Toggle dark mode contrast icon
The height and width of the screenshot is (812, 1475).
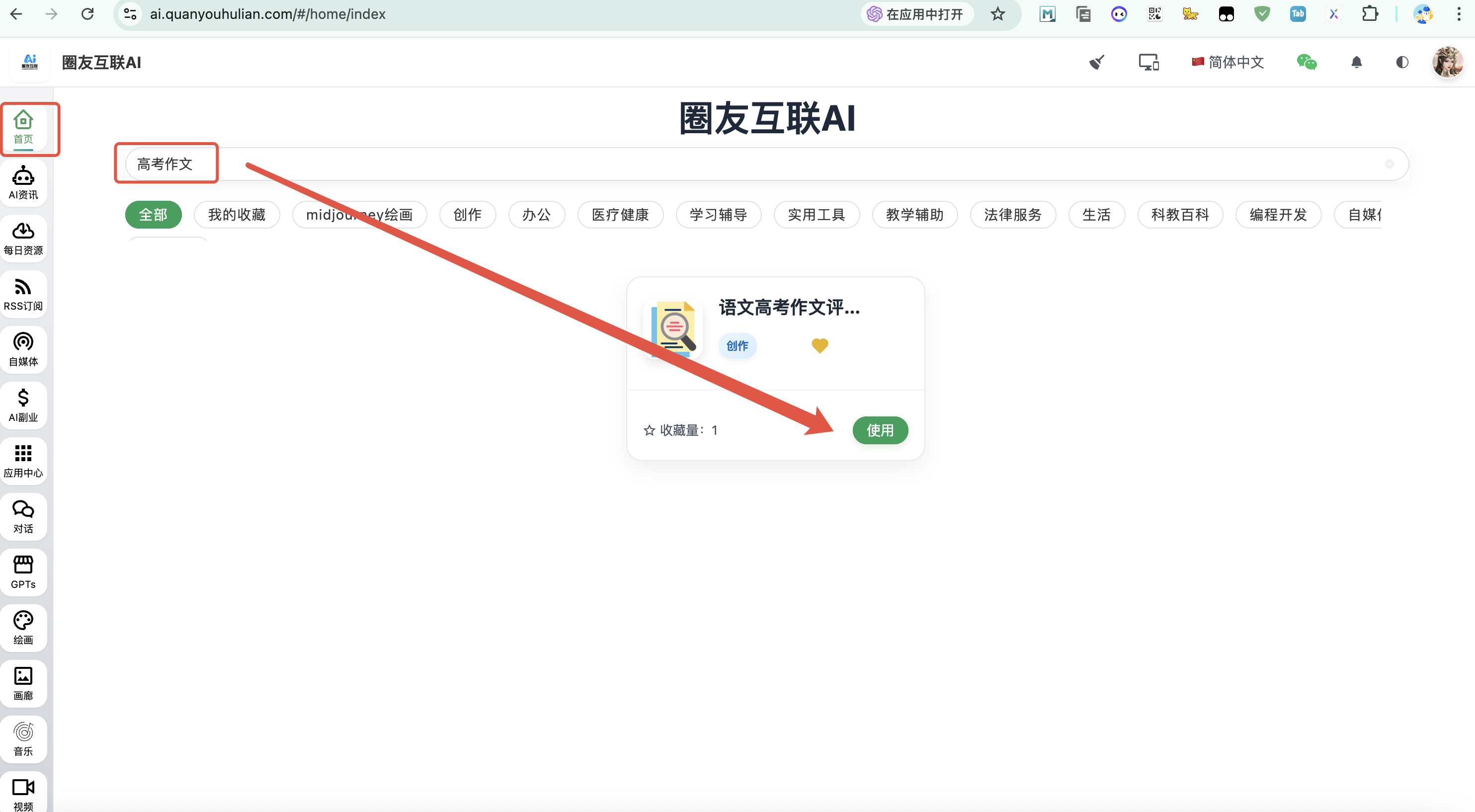pyautogui.click(x=1402, y=62)
